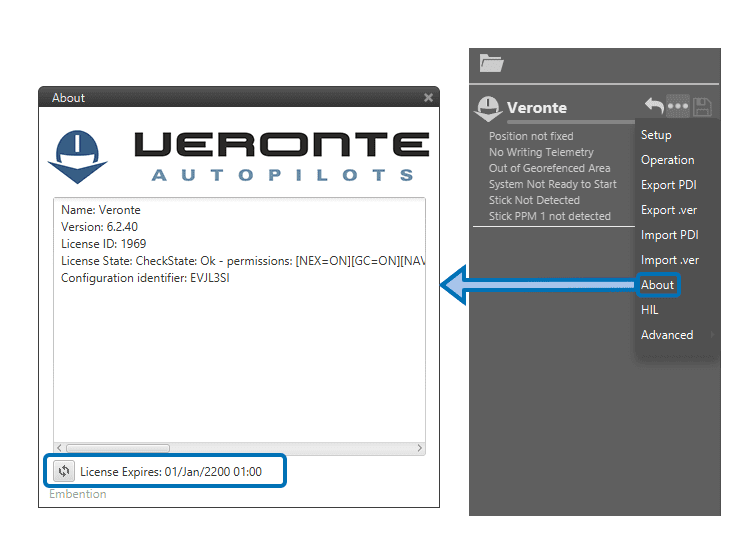The height and width of the screenshot is (546, 750).
Task: Click the 'License Expires: 01/Jan/2200 01:00' text
Action: pyautogui.click(x=171, y=472)
